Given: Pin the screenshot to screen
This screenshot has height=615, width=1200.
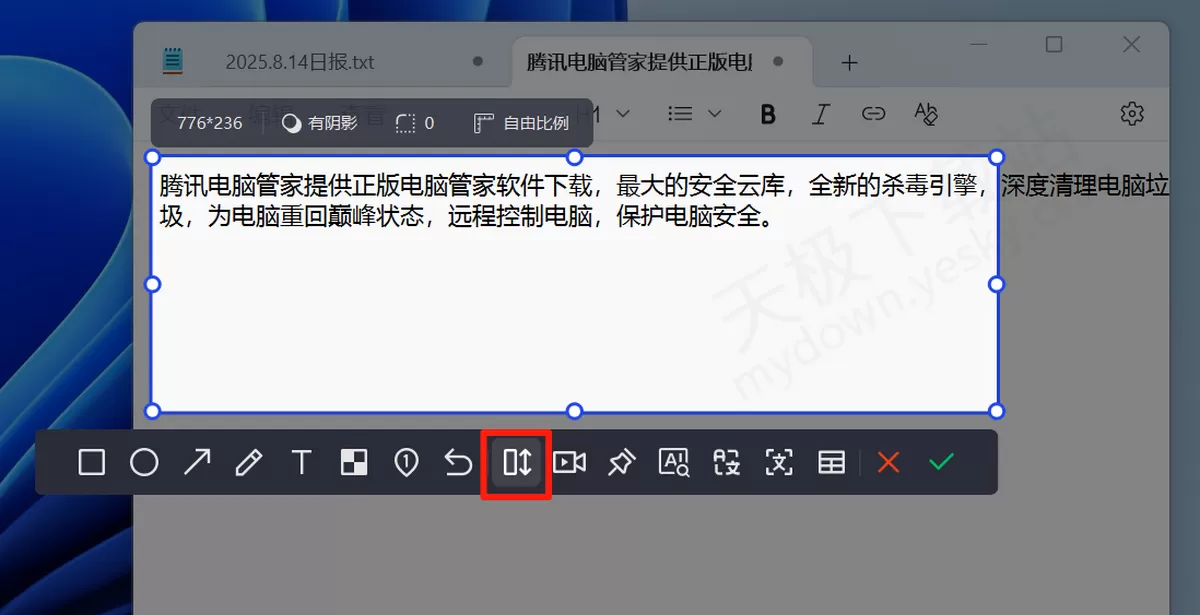Looking at the screenshot, I should [x=622, y=462].
